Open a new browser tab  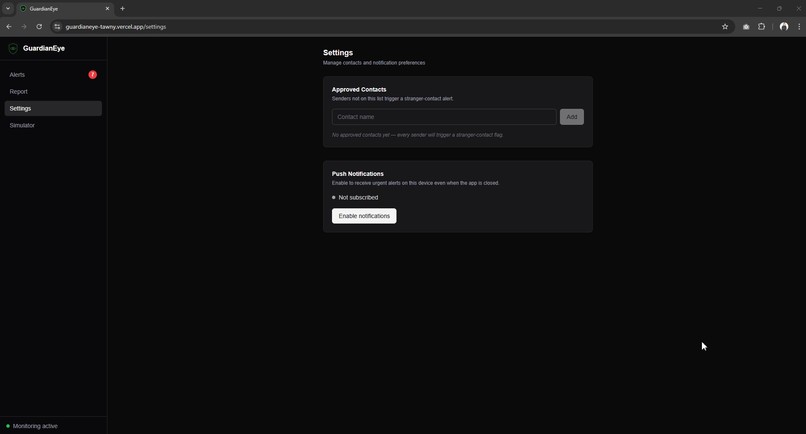122,9
